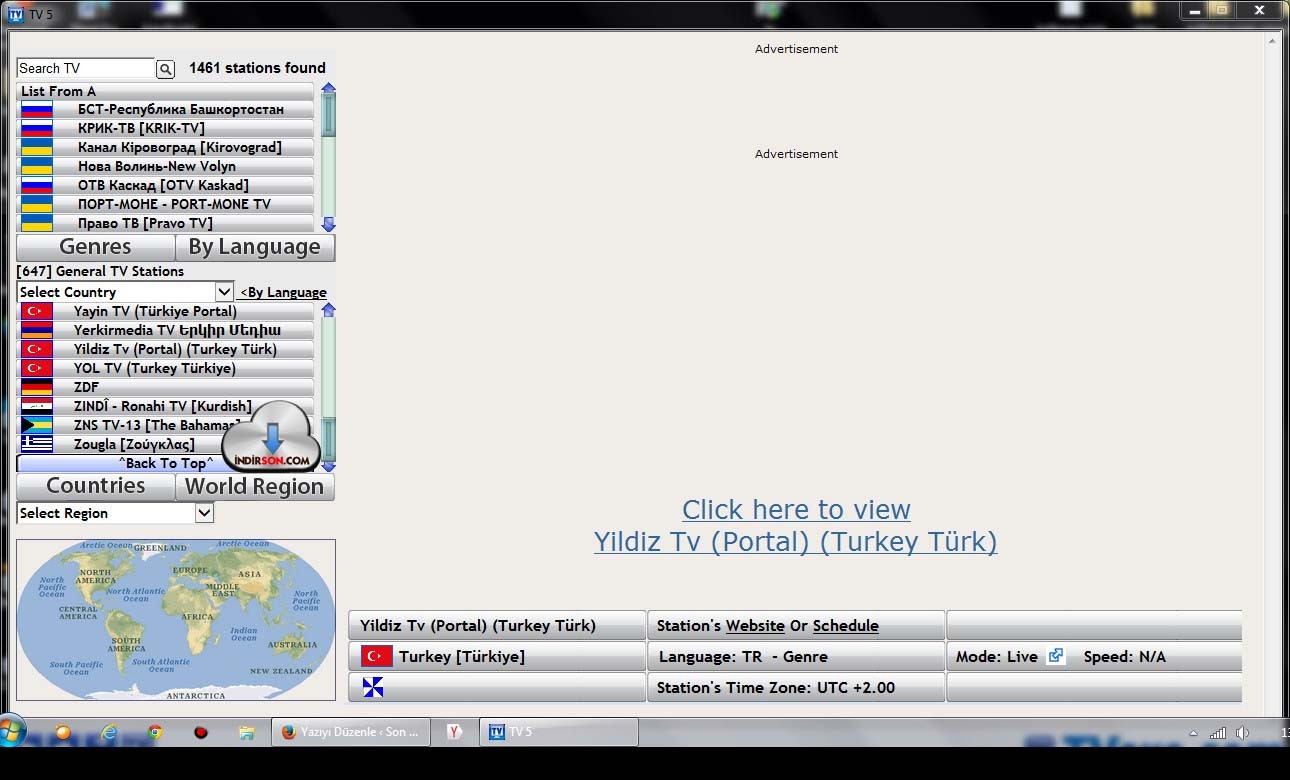The image size is (1290, 780).
Task: Click the General TV list's scroll up arrow
Action: coord(328,310)
